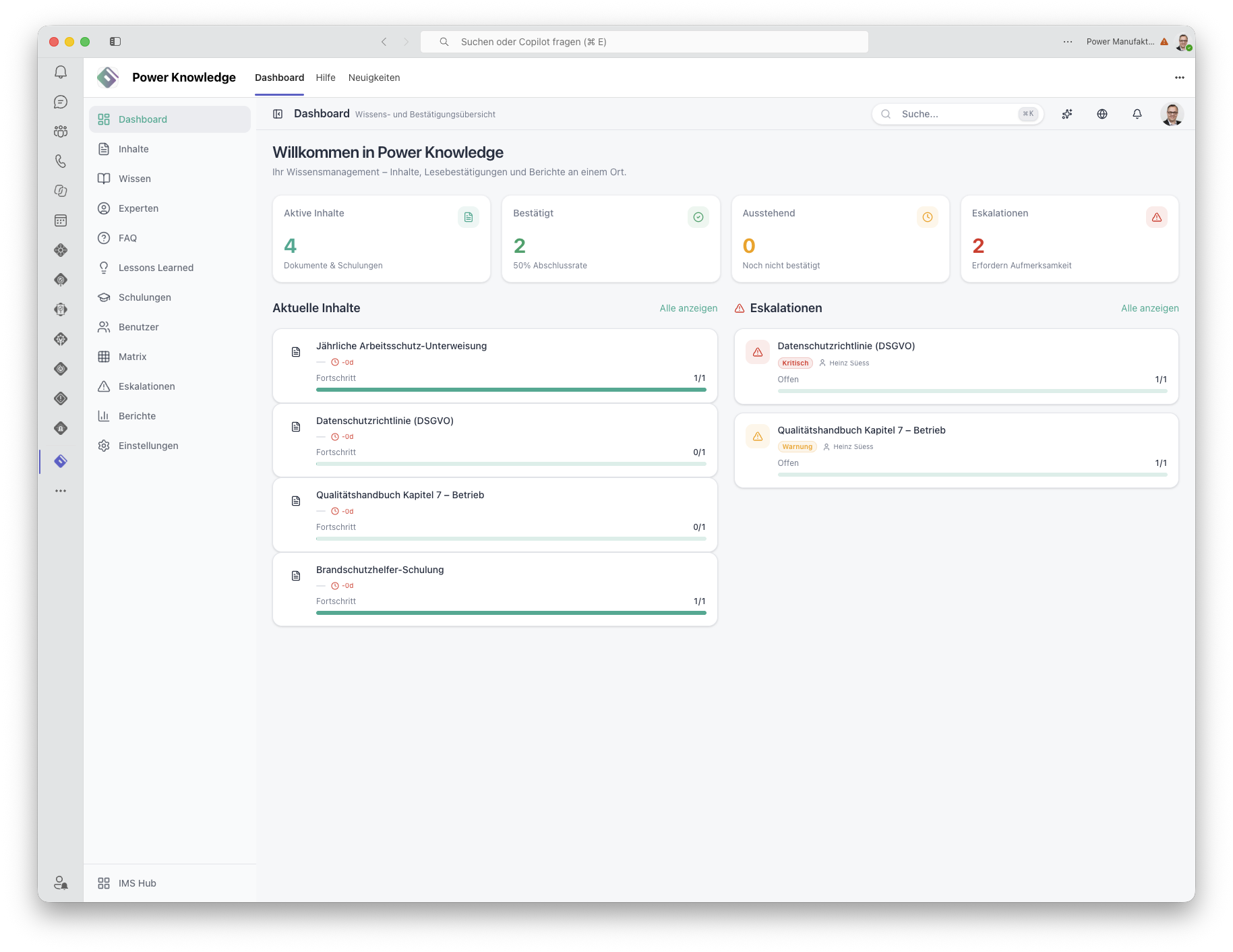This screenshot has height=952, width=1233.
Task: Click progress bar of Datenschutzrichtlinie content
Action: [x=511, y=464]
